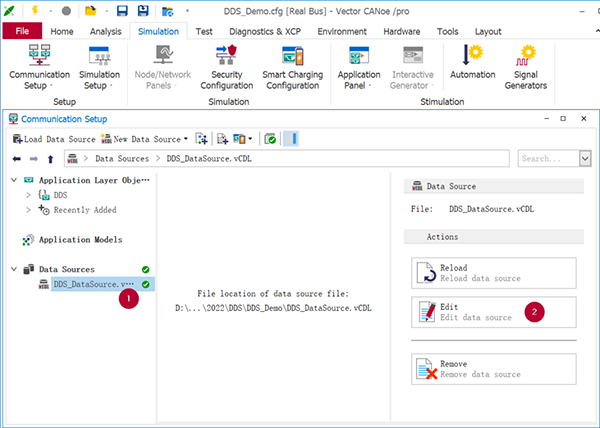Screen dimensions: 600x428
Task: Select Application Models in the tree
Action: pos(80,240)
